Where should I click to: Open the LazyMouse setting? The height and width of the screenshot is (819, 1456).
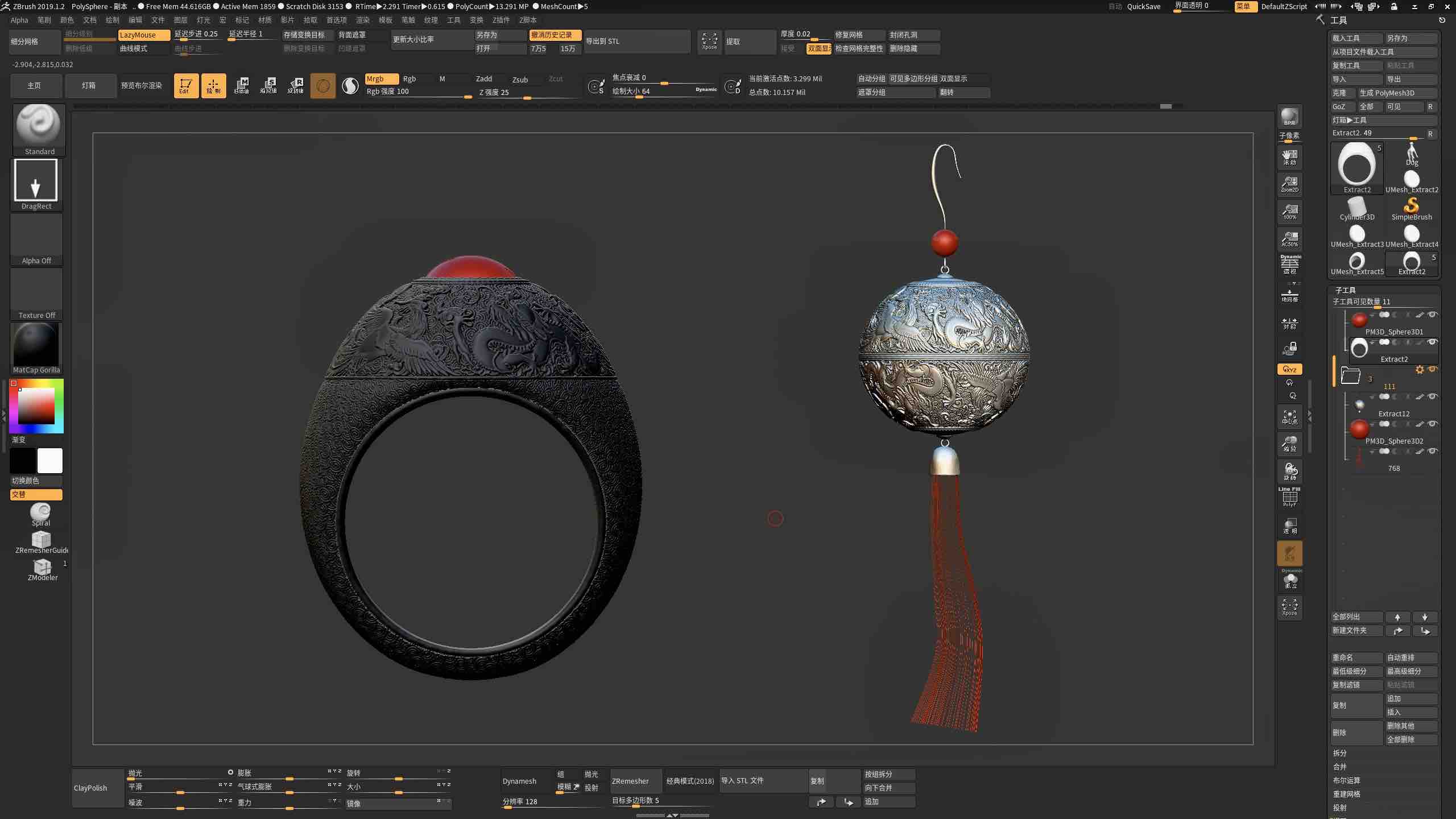143,35
